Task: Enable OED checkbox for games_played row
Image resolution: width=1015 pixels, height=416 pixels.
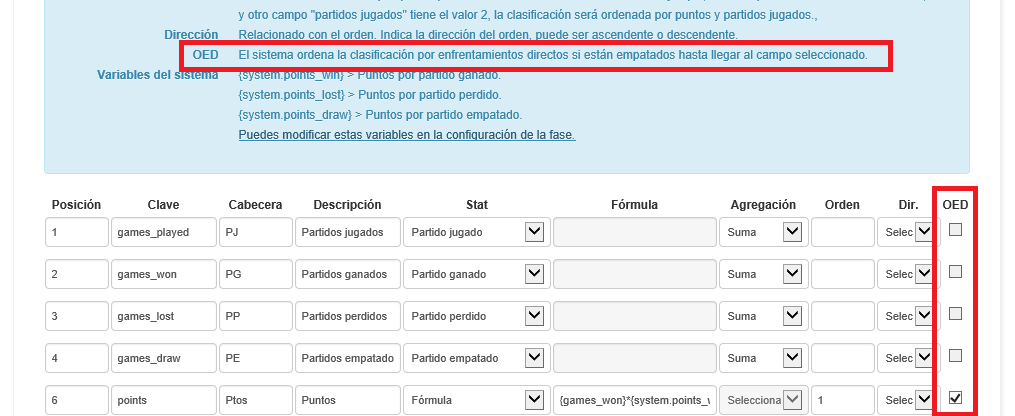Action: 955,230
